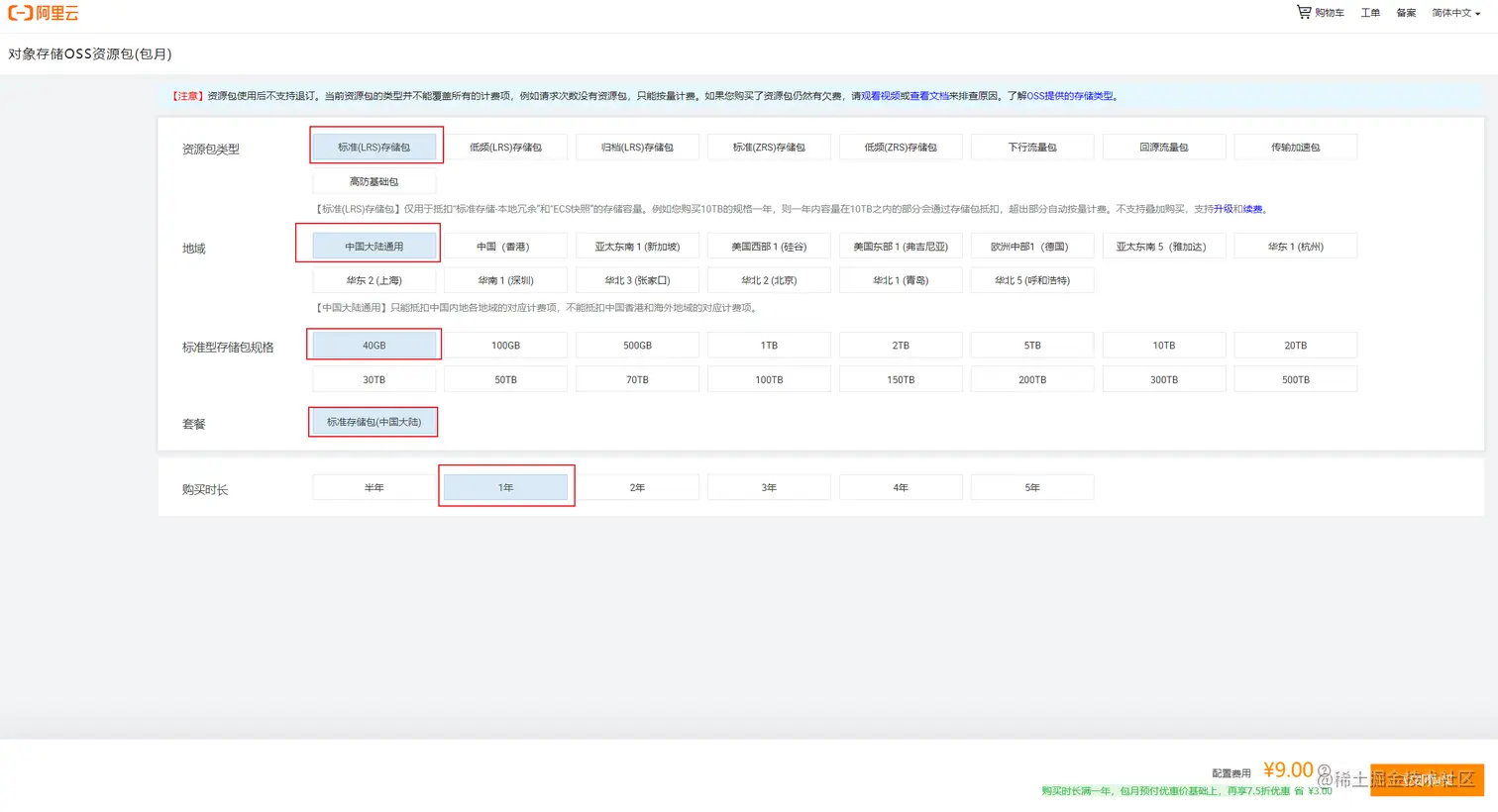The image size is (1498, 812).
Task: Pick the 50TB storage size
Action: 506,379
